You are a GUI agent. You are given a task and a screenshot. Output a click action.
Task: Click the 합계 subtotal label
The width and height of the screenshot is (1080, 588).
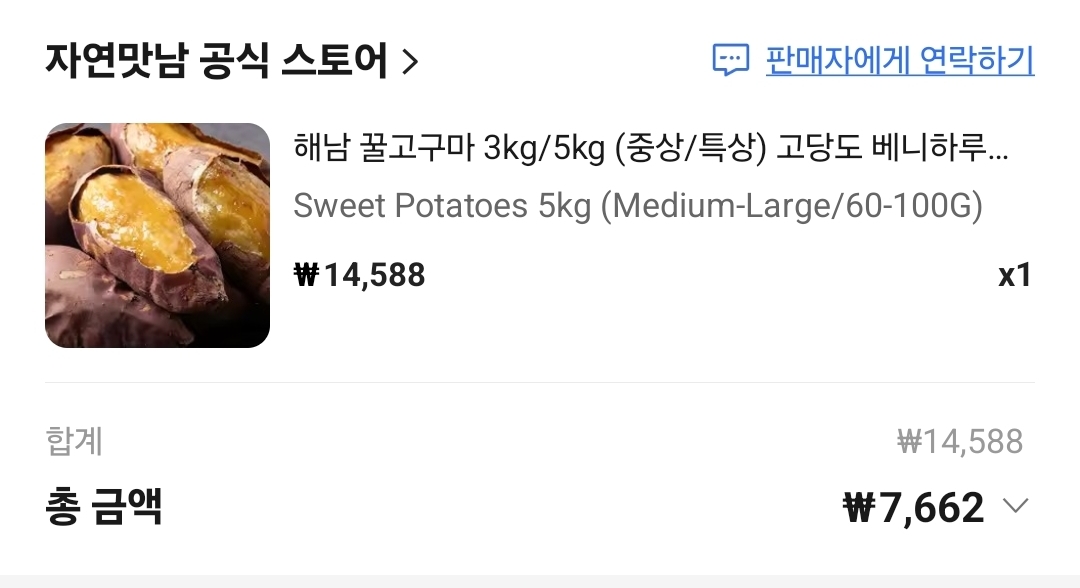click(x=74, y=441)
